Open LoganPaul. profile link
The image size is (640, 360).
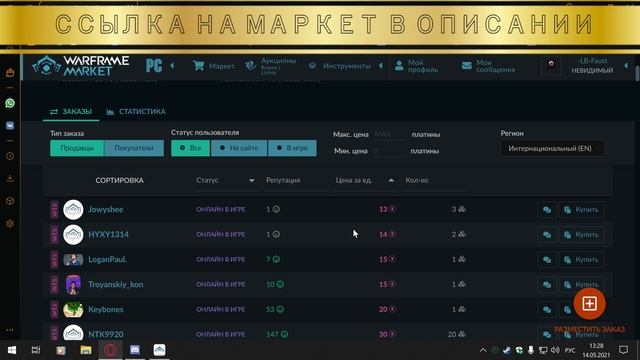(x=107, y=259)
